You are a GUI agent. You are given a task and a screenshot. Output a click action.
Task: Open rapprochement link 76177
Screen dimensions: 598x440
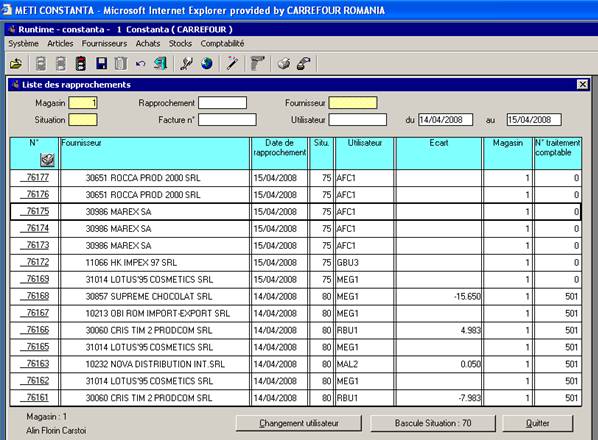point(36,178)
